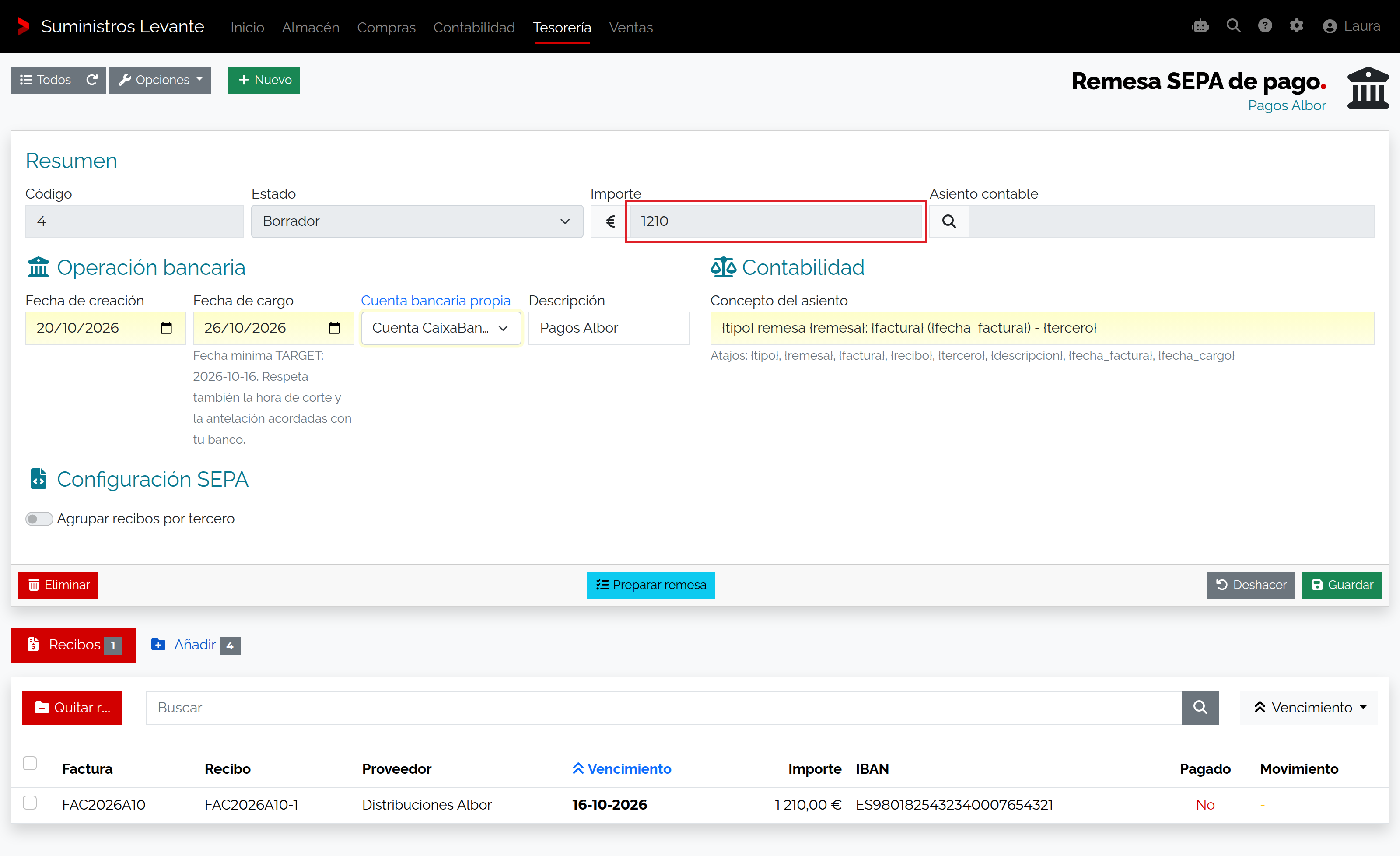This screenshot has height=856, width=1400.
Task: Open the settings gear icon
Action: [x=1297, y=26]
